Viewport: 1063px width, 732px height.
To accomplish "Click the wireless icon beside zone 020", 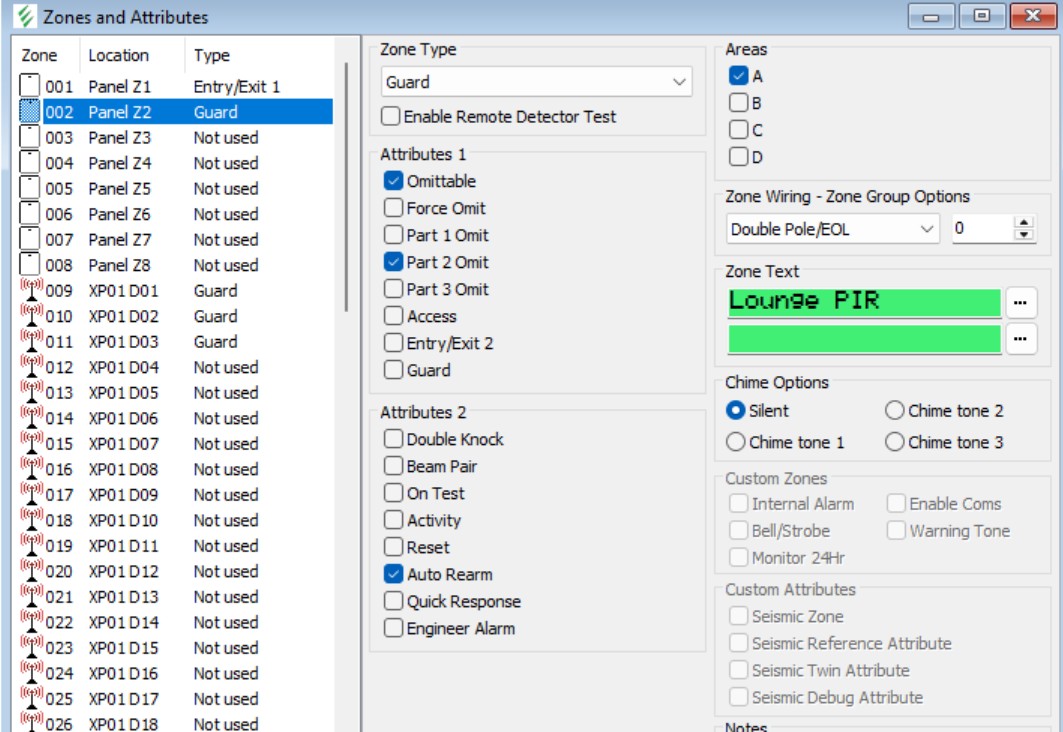I will tap(30, 572).
